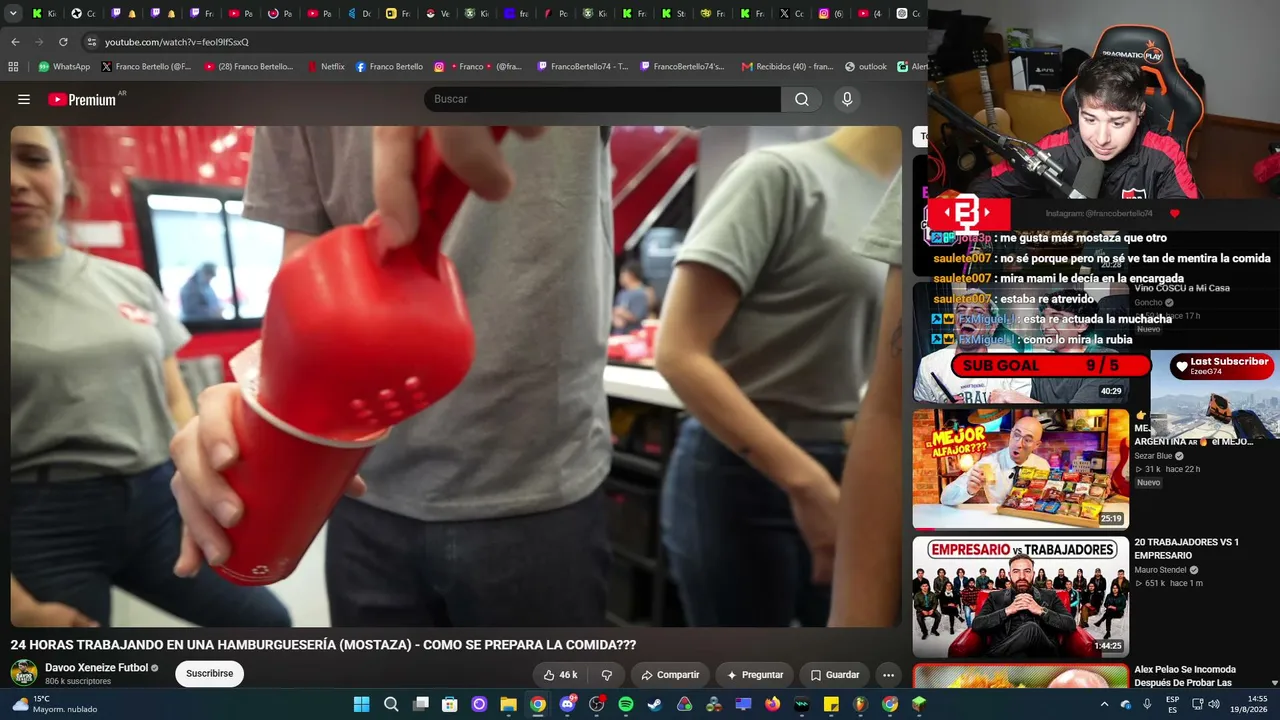This screenshot has height=720, width=1280.
Task: Open Minecraft grass block taskbar icon
Action: tap(919, 704)
